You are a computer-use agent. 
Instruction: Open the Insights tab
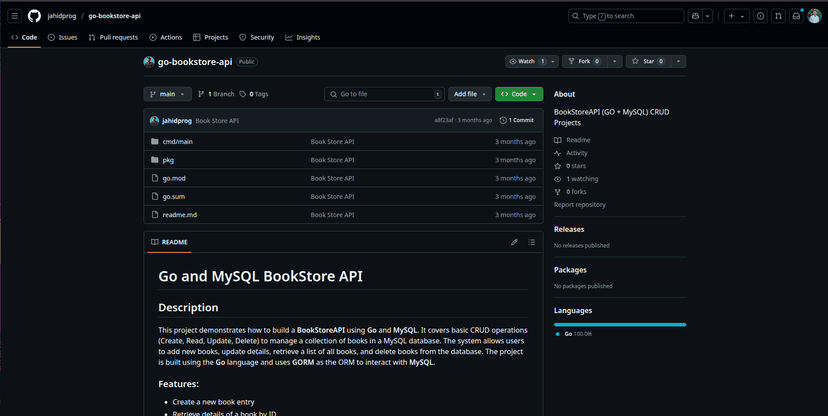click(303, 37)
